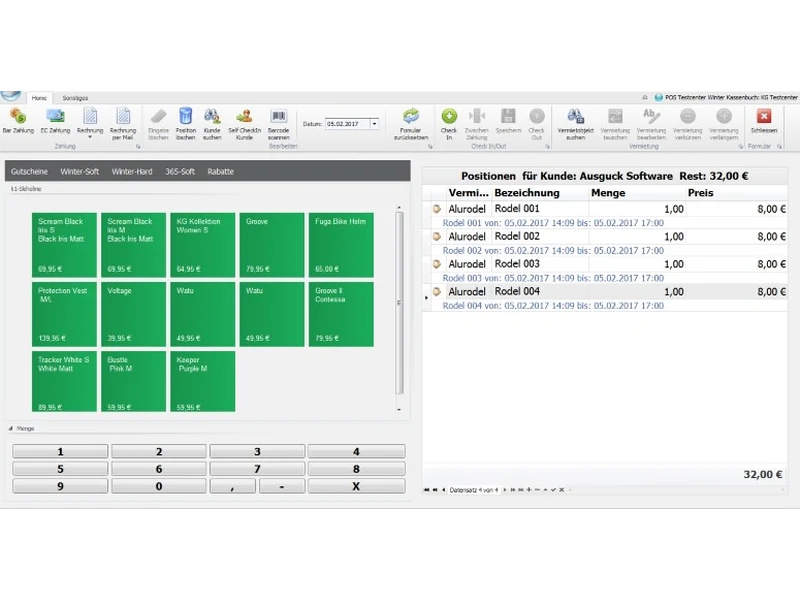
Task: Click the X key on keypad
Action: (357, 486)
